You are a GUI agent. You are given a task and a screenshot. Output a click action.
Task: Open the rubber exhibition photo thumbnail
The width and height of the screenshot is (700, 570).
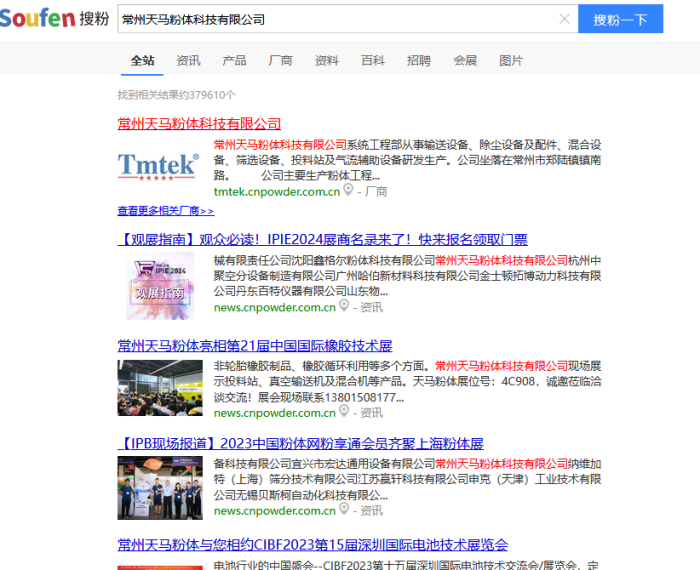tap(158, 388)
